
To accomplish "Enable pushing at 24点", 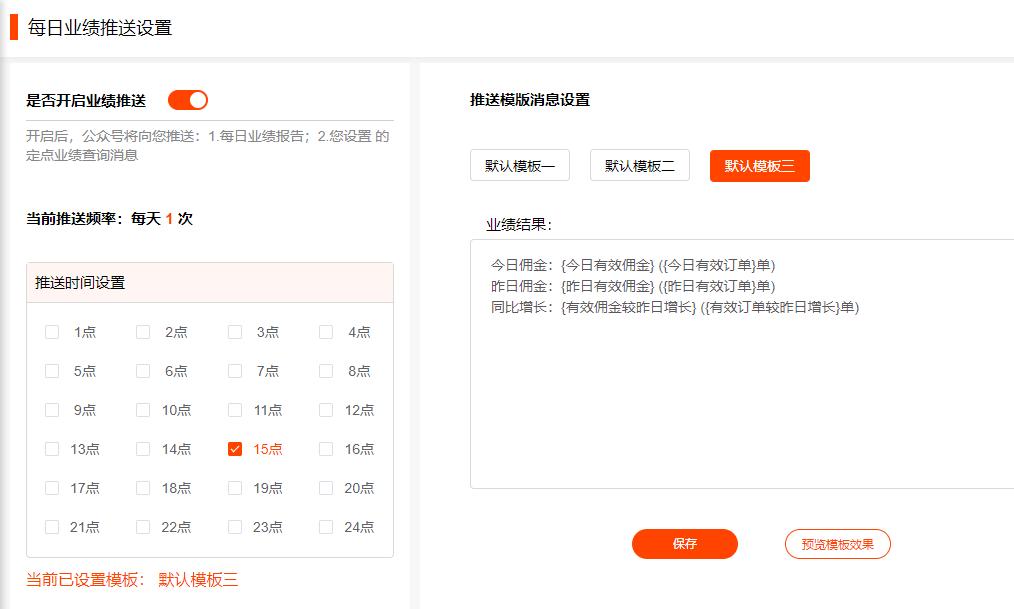I will [324, 527].
